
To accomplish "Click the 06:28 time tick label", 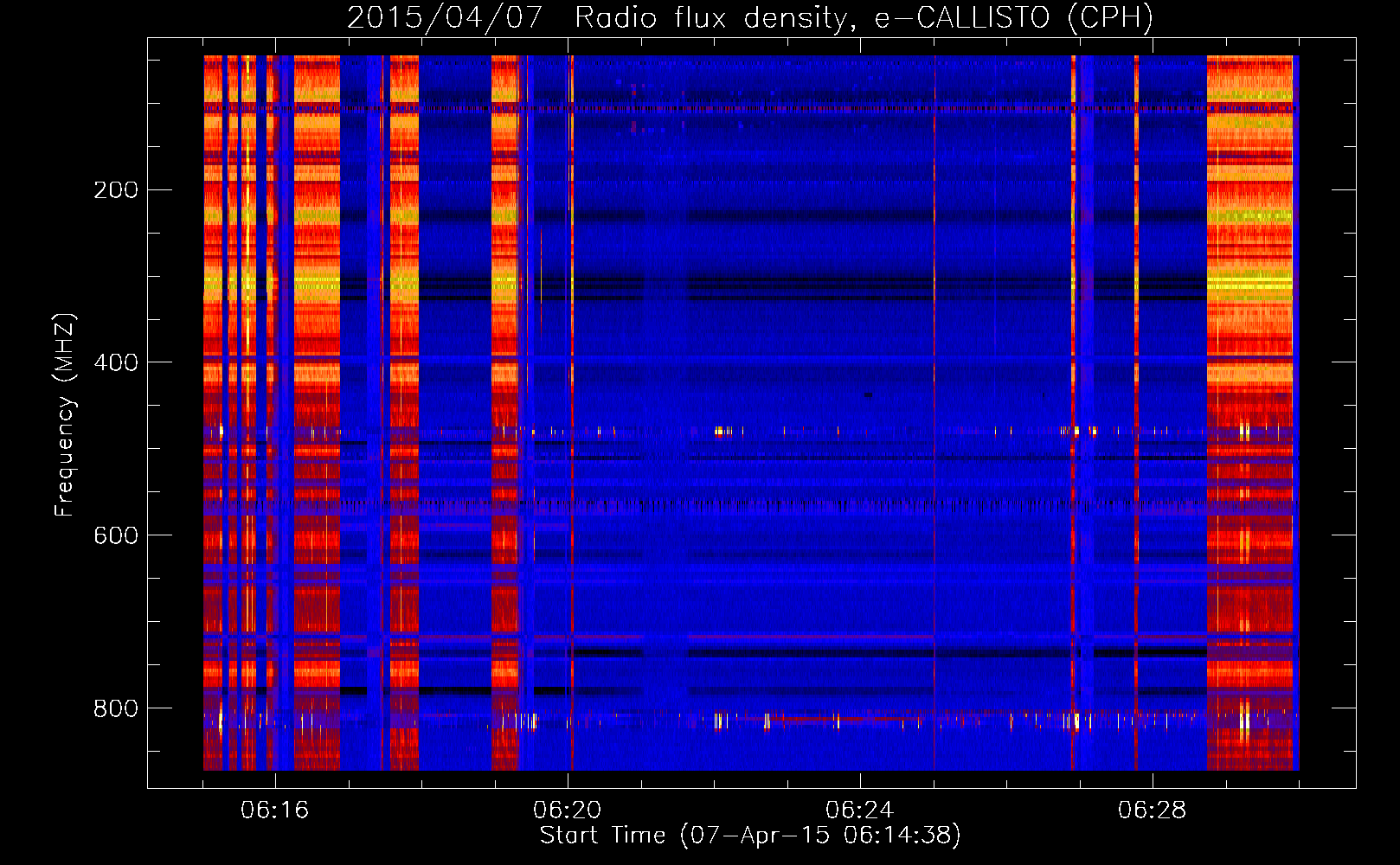I will click(x=1153, y=811).
